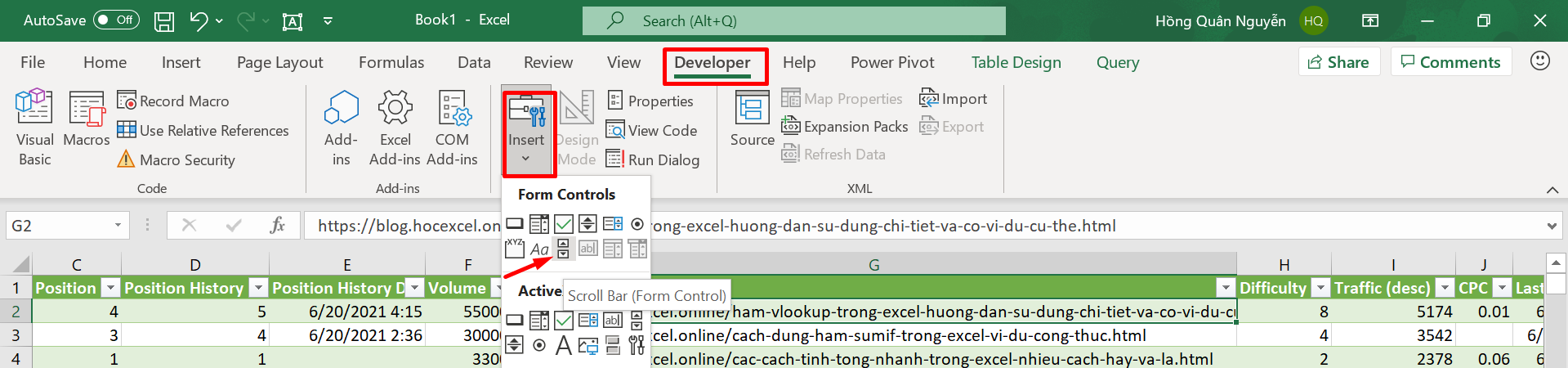
Task: Toggle AutoSave switch
Action: pos(116,20)
